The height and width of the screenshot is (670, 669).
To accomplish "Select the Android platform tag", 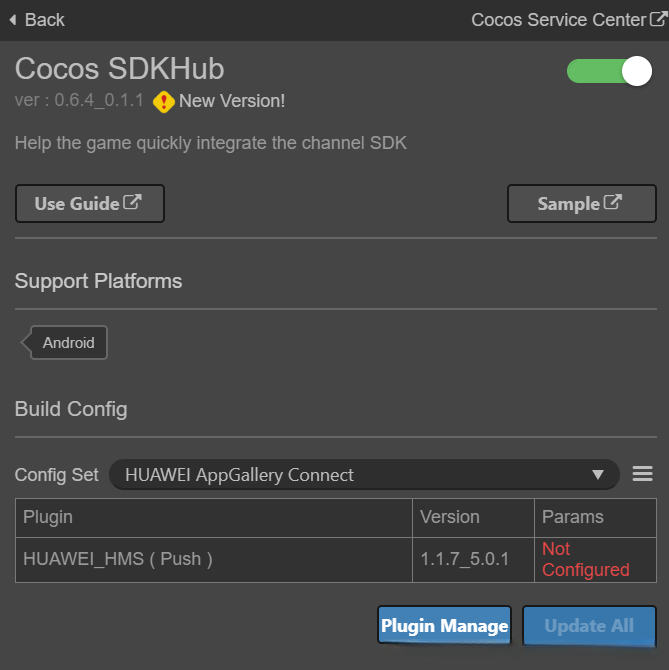I will pyautogui.click(x=65, y=343).
